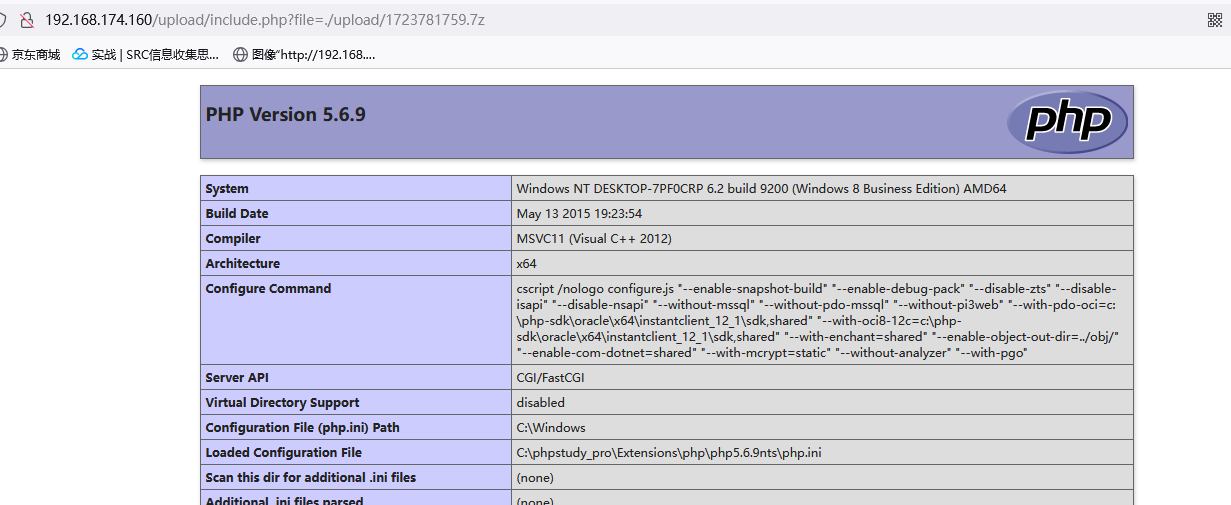Click the globe icon of 图像 bookmark
This screenshot has height=505, width=1231.
pos(240,55)
